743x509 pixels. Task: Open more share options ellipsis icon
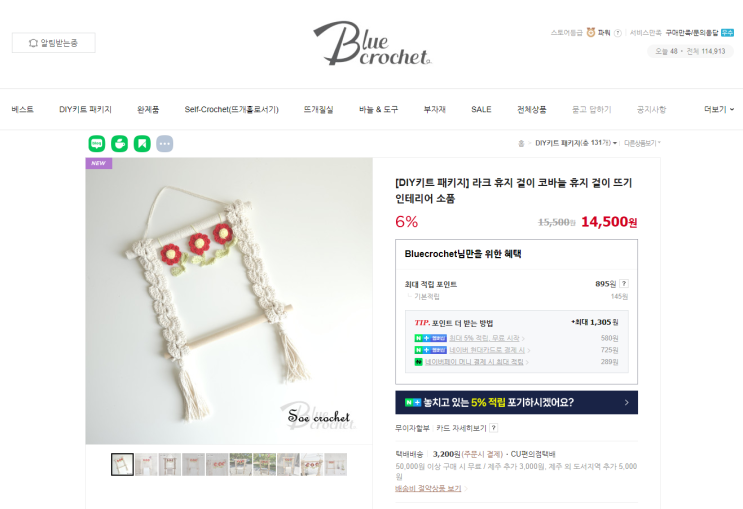[x=165, y=144]
